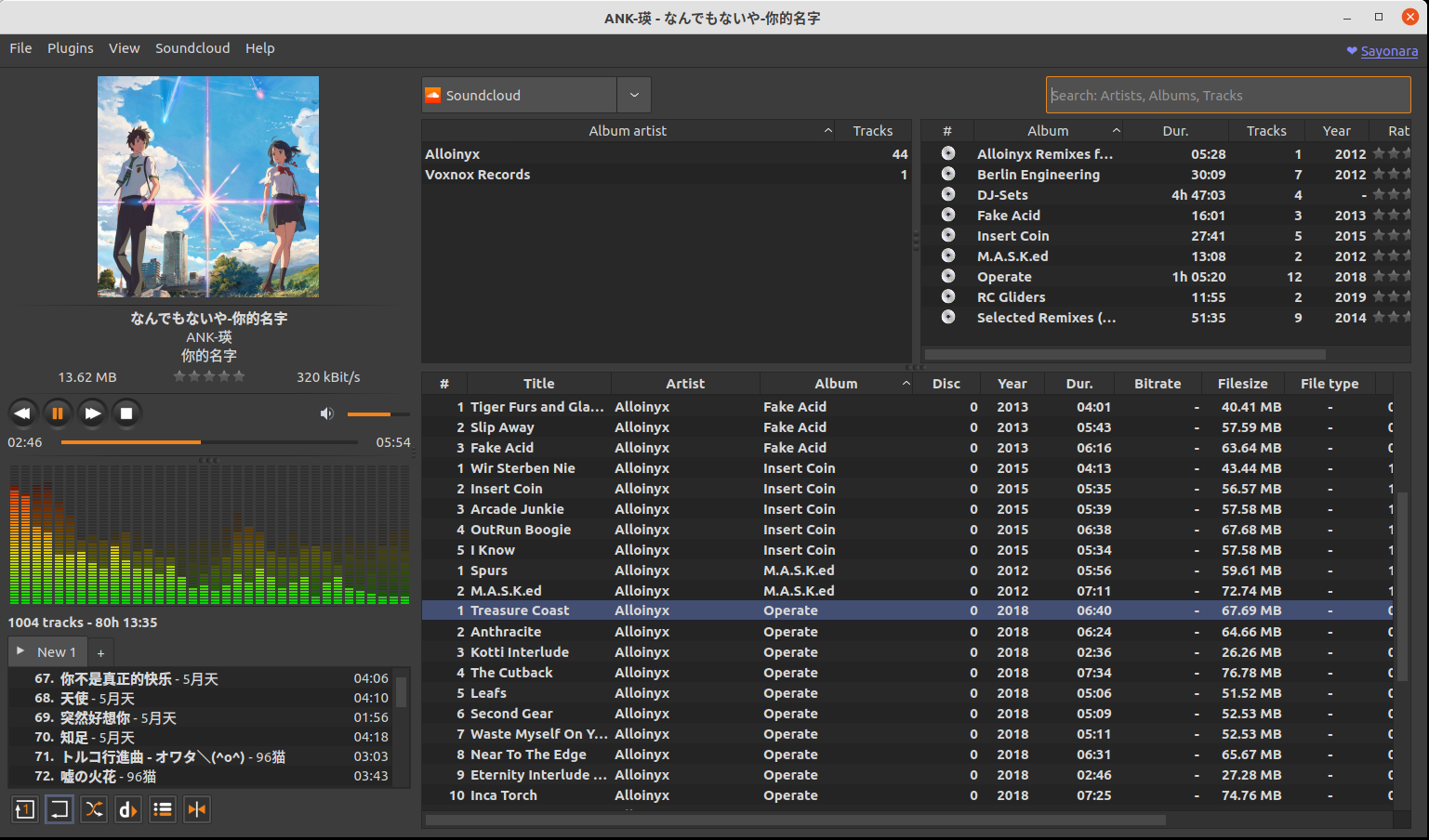Click the disc icon beside M.A.S.K.ed album
This screenshot has width=1429, height=840.
point(948,256)
